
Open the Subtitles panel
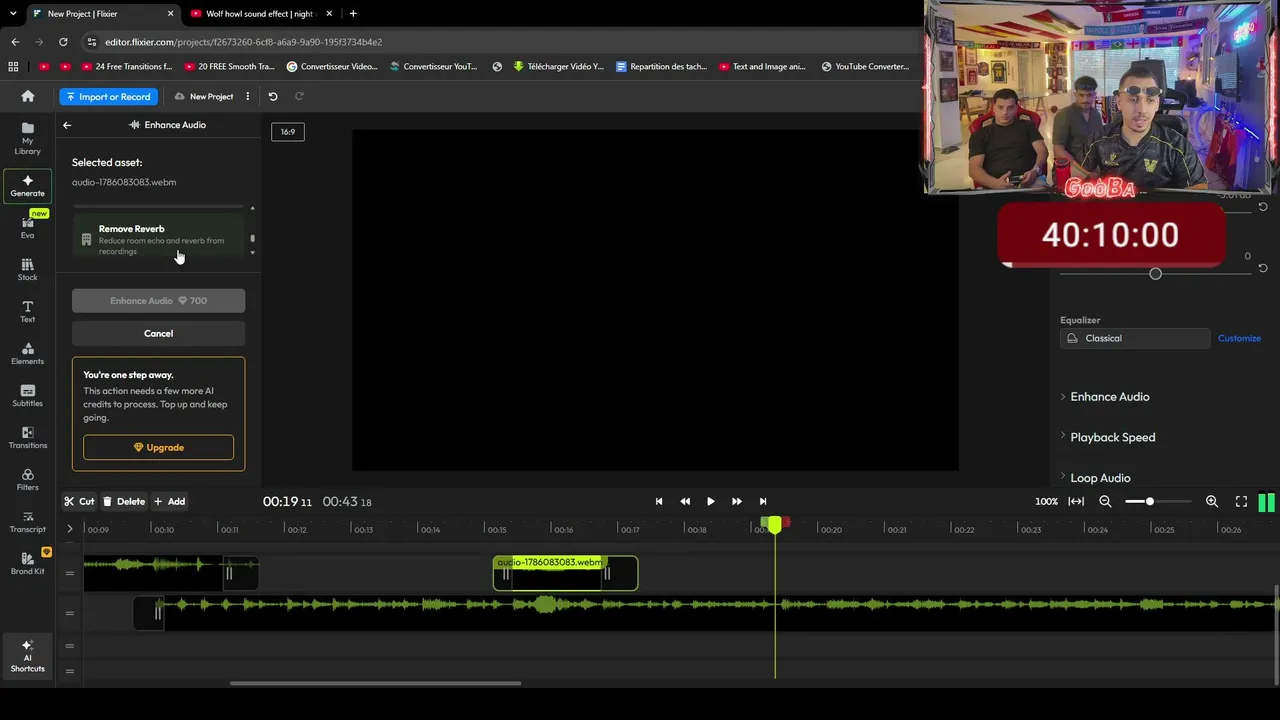[x=27, y=395]
